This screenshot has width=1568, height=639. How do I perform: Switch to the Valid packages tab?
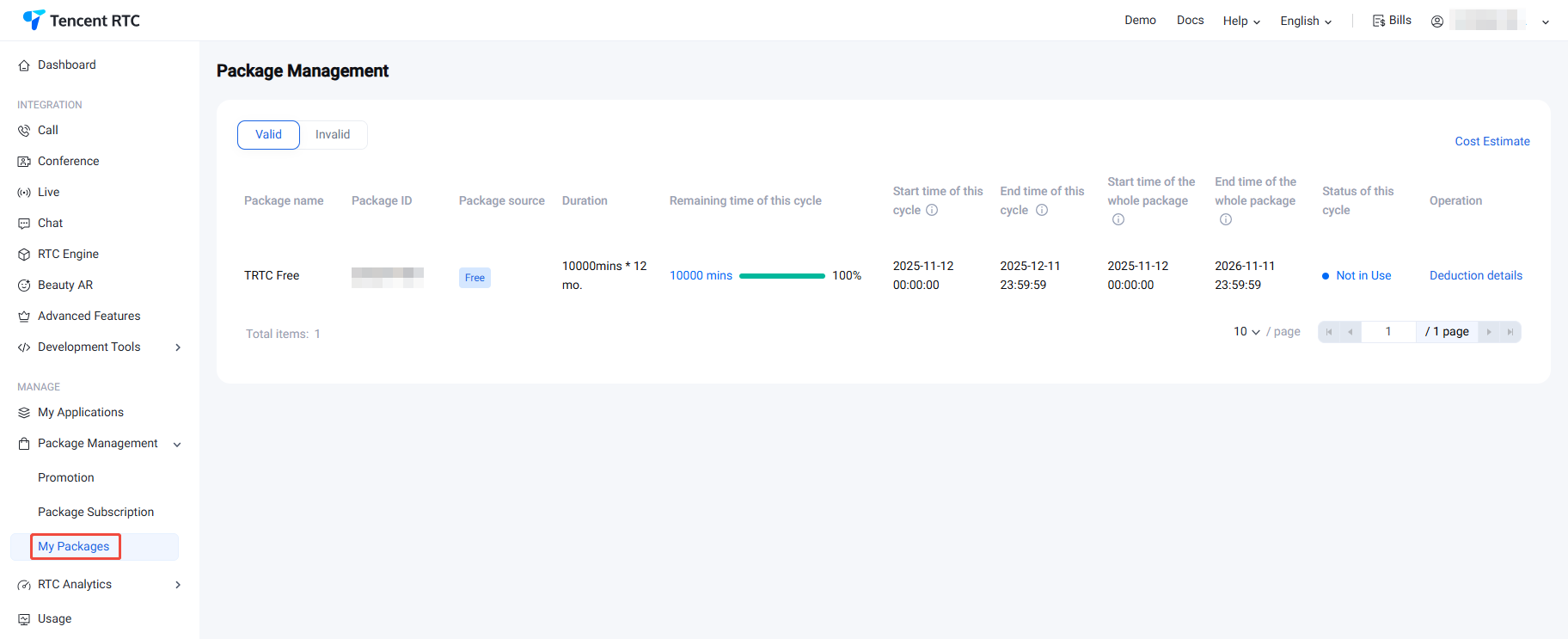coord(268,135)
